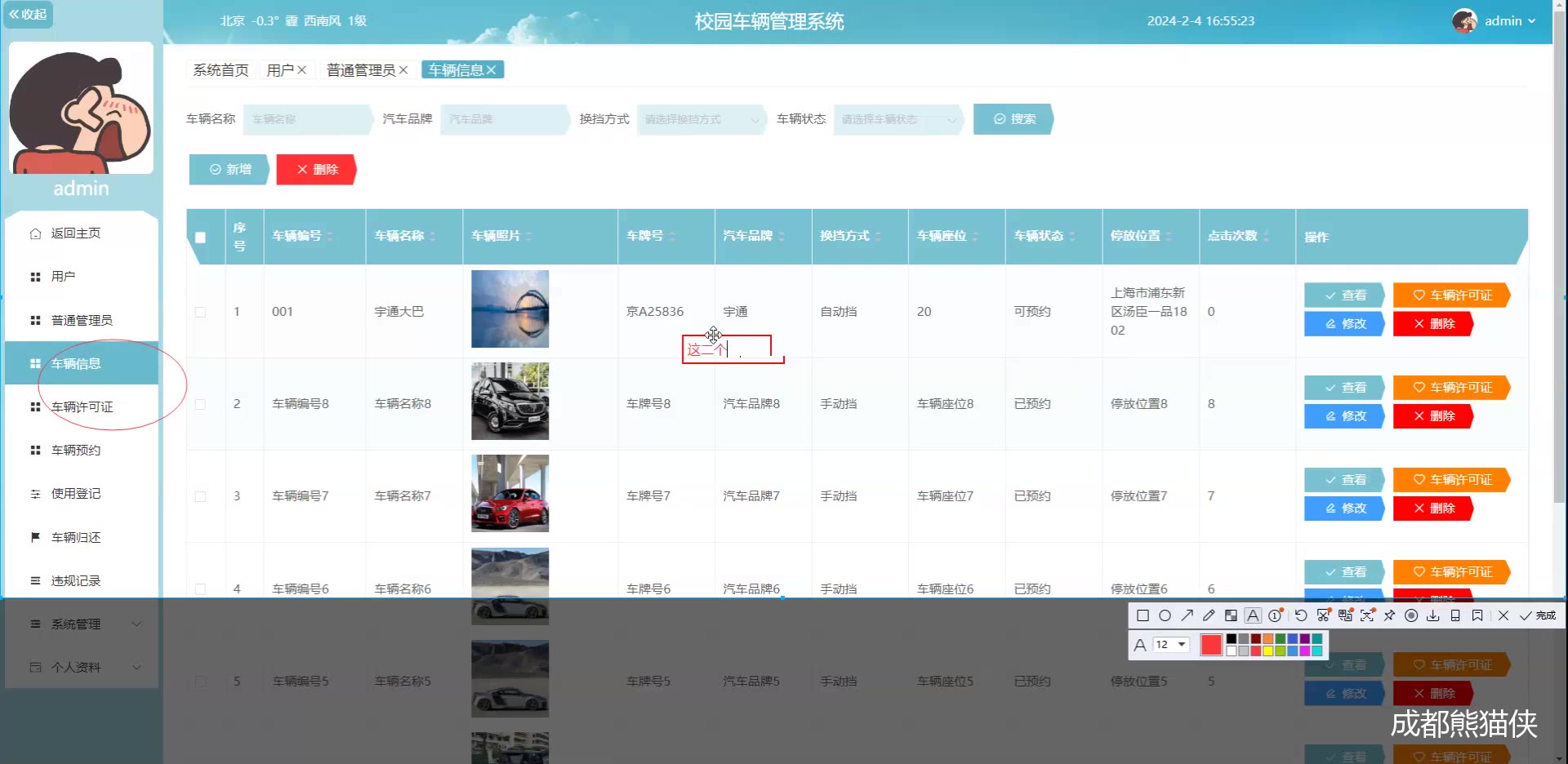
Task: Tick the checkbox for 车辆编号8 row
Action: (200, 404)
